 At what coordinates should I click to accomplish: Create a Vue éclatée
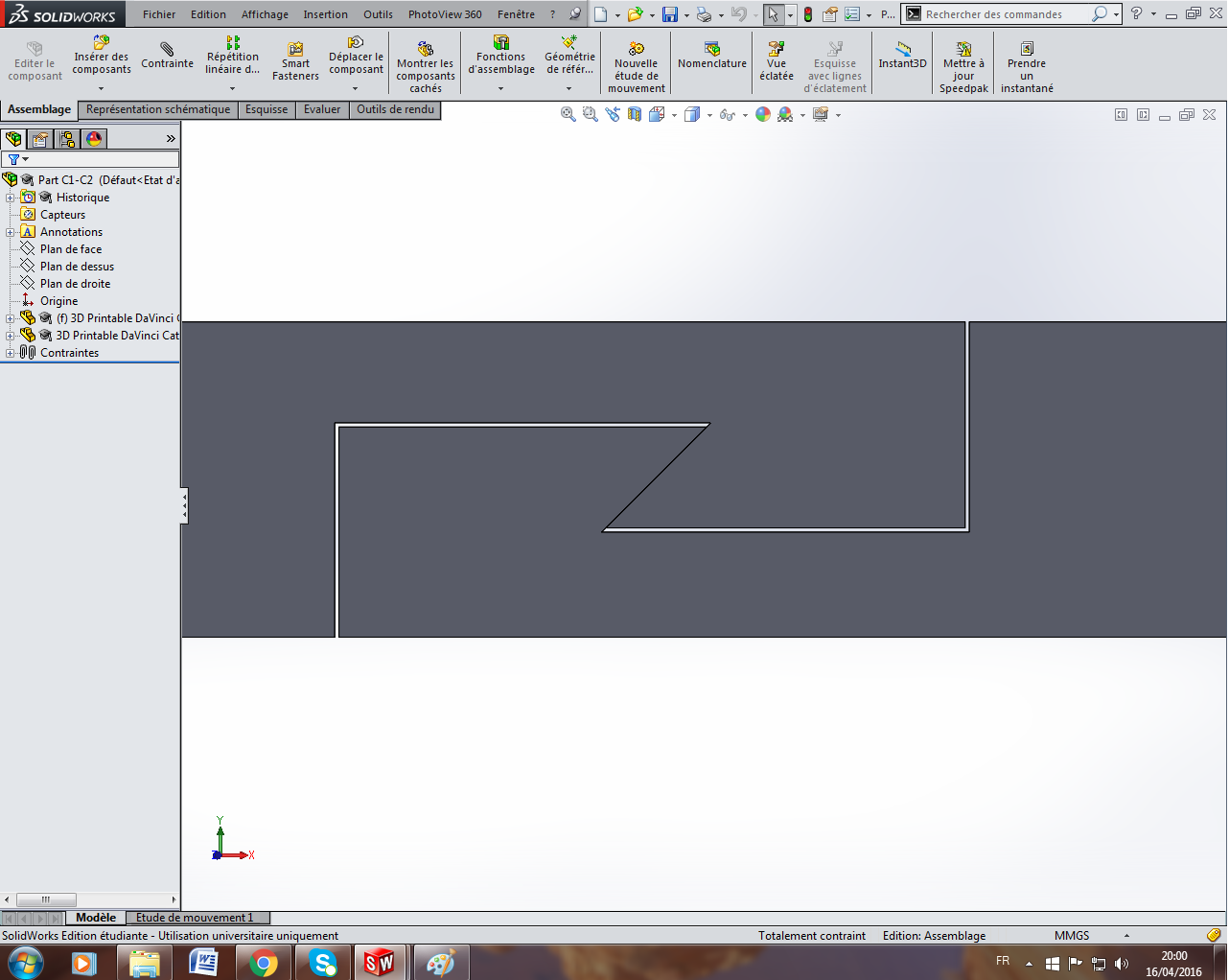[x=777, y=62]
